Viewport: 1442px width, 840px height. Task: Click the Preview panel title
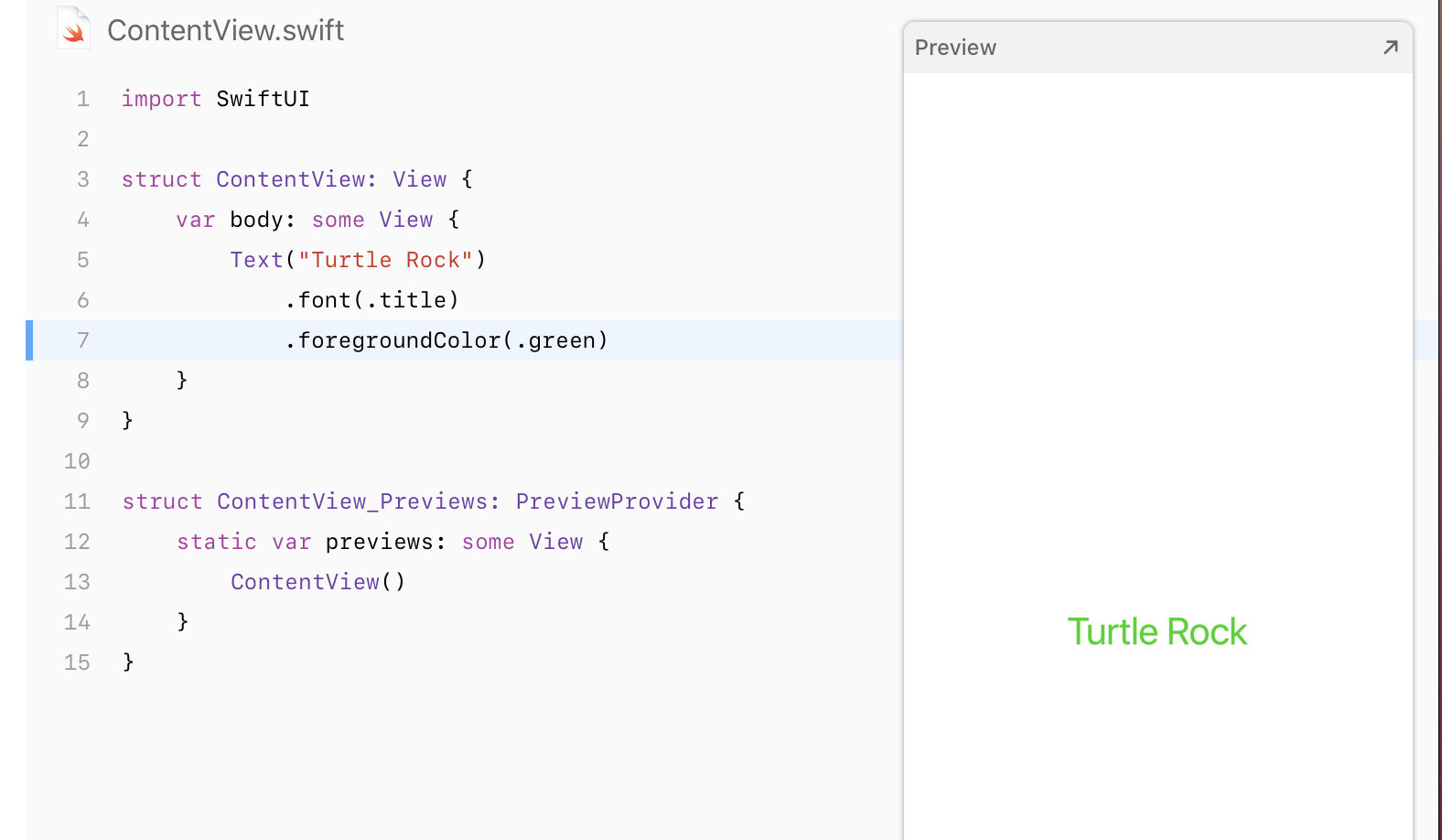tap(955, 48)
